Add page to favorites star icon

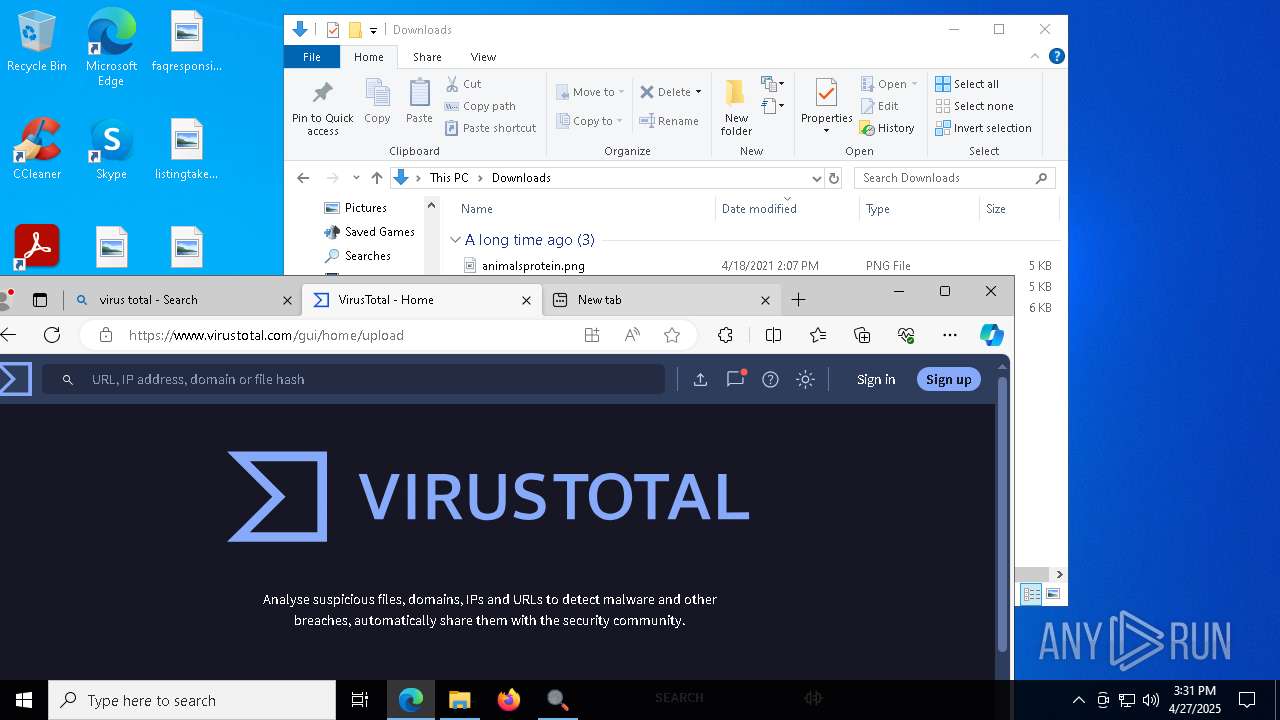(x=672, y=335)
